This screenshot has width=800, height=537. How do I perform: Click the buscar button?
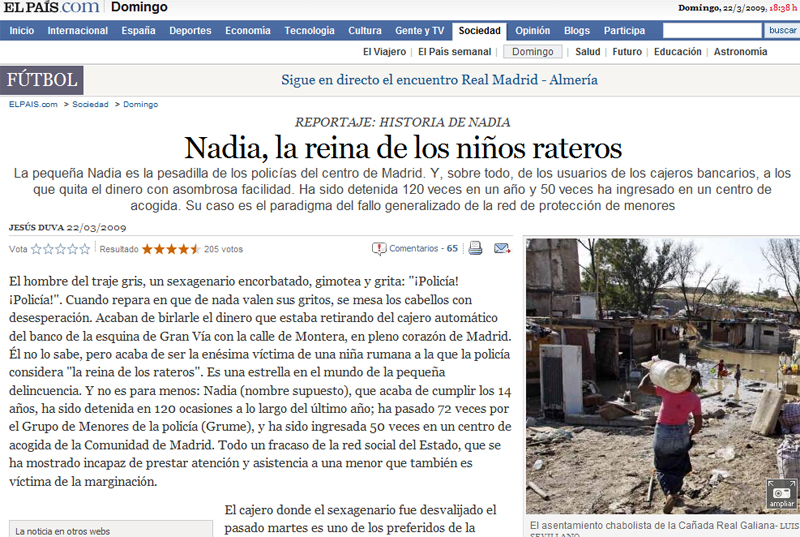782,31
